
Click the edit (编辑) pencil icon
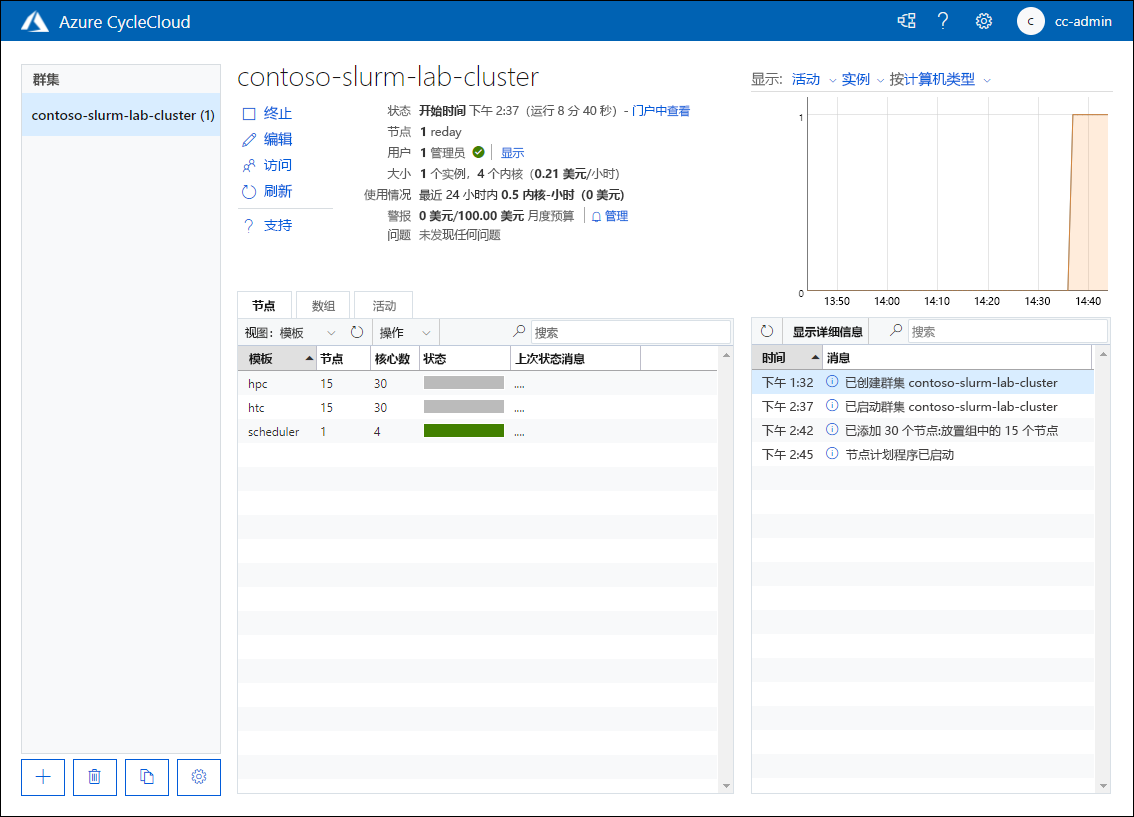pos(249,140)
